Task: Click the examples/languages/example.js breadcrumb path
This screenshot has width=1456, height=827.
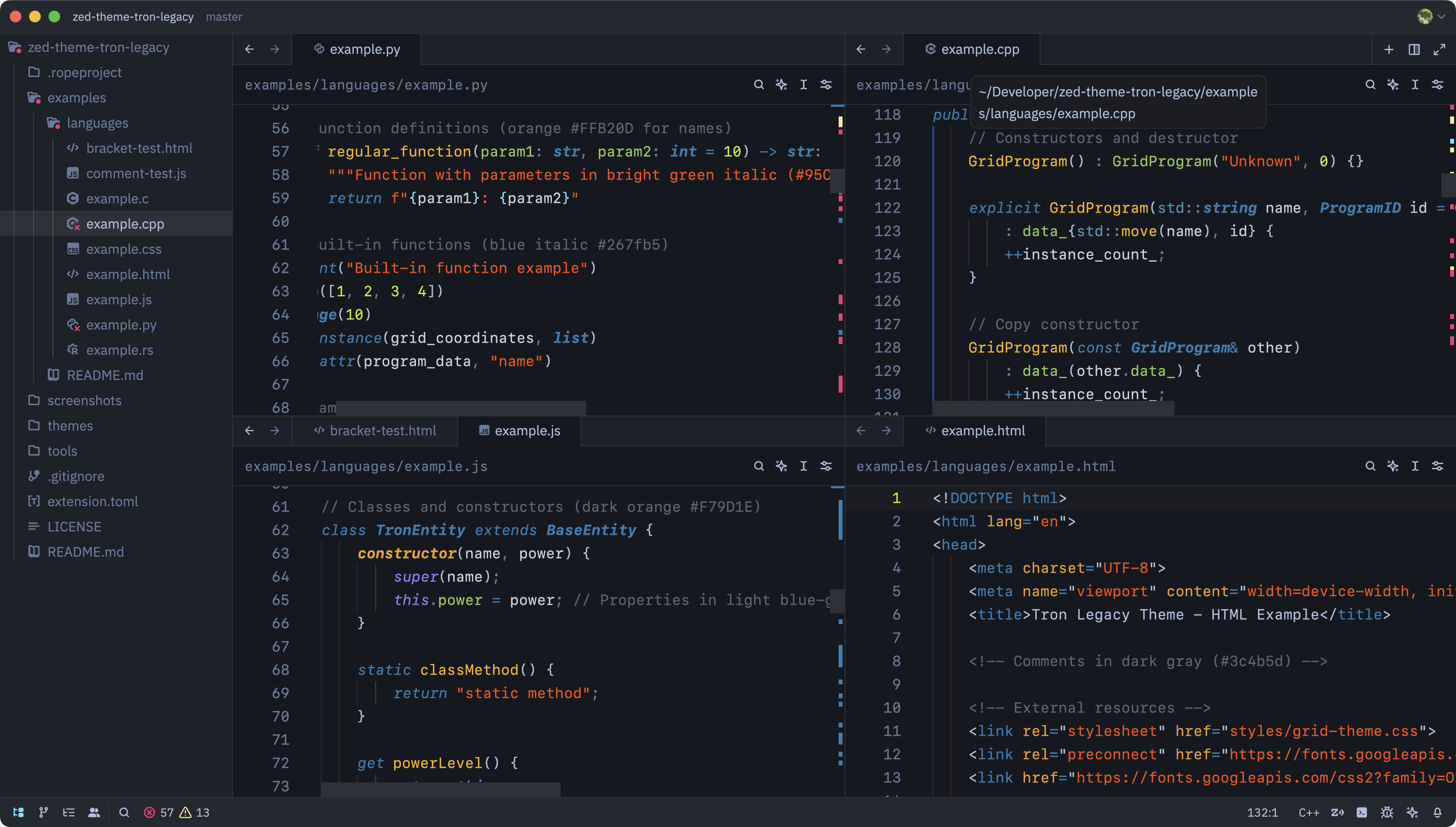Action: (x=366, y=466)
